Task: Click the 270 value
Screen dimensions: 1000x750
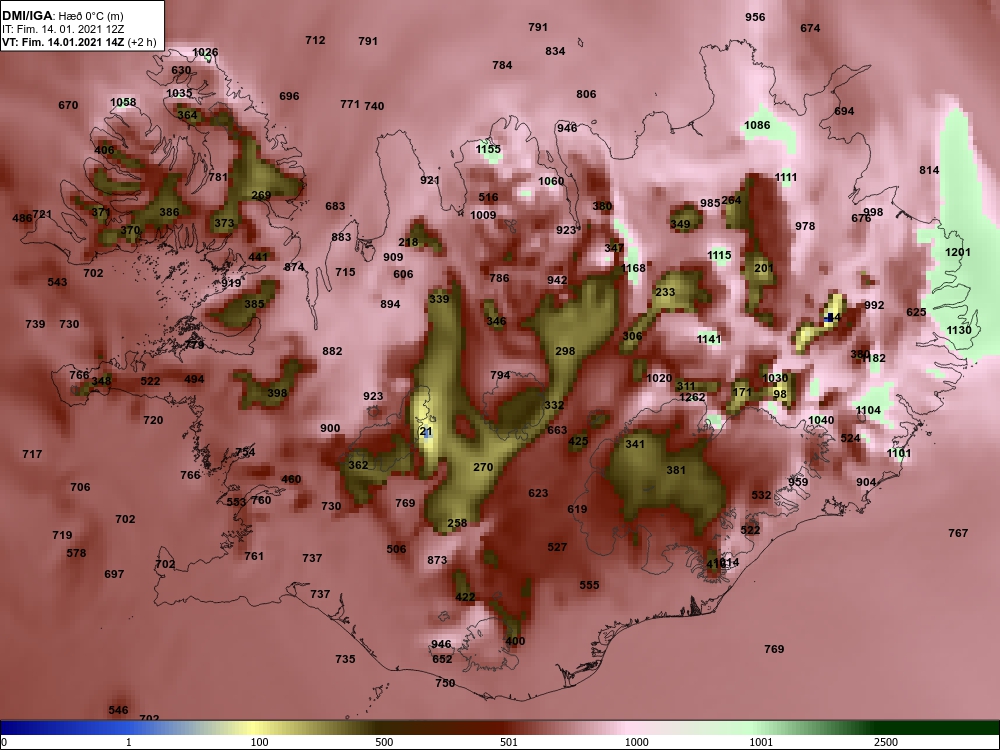Action: [483, 467]
